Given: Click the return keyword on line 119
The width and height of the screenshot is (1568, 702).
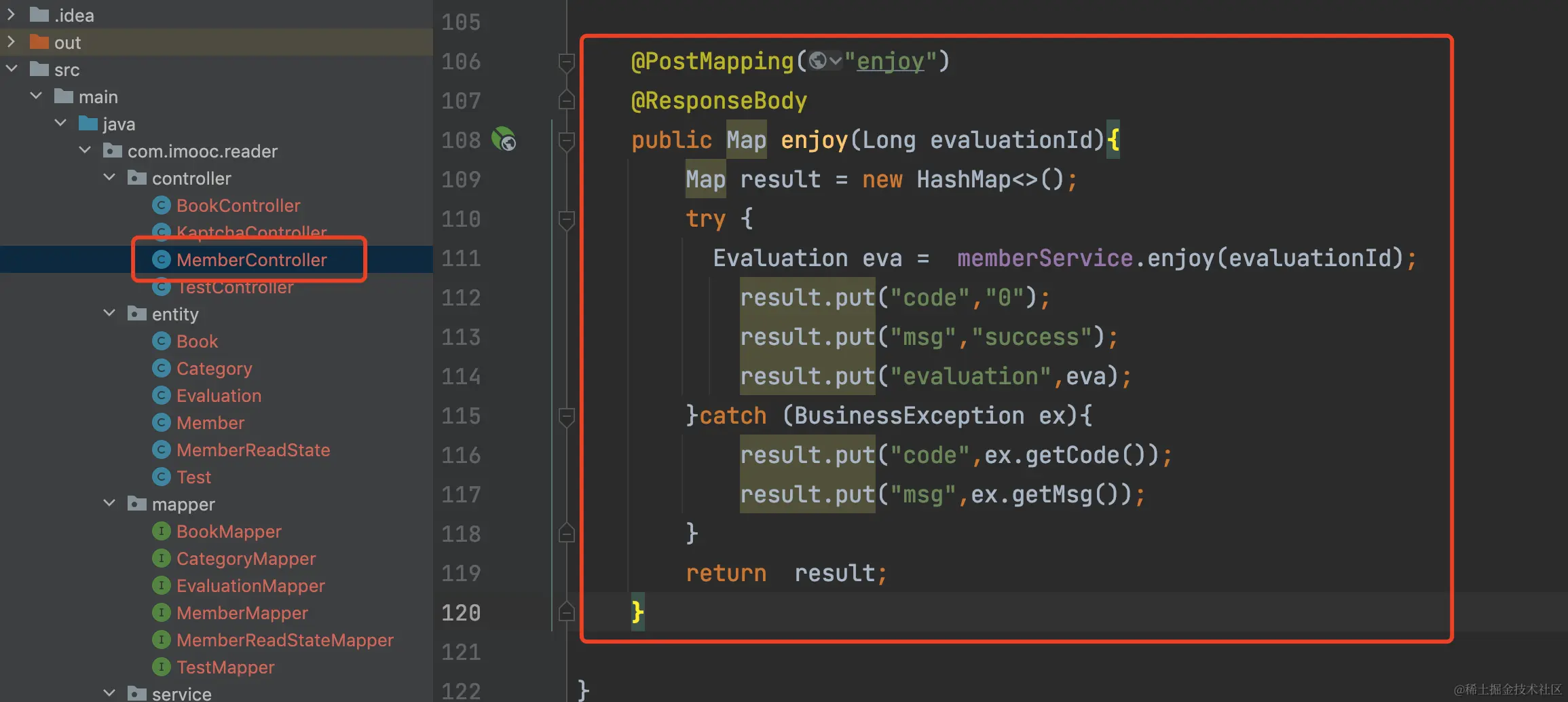Looking at the screenshot, I should tap(726, 574).
